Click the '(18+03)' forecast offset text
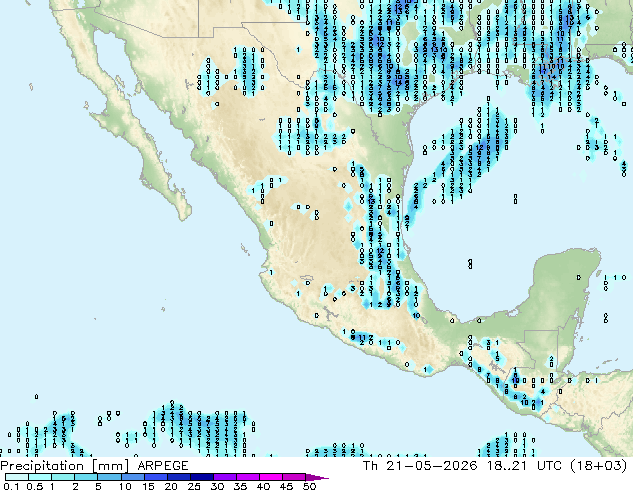The height and width of the screenshot is (490, 634). [x=598, y=466]
